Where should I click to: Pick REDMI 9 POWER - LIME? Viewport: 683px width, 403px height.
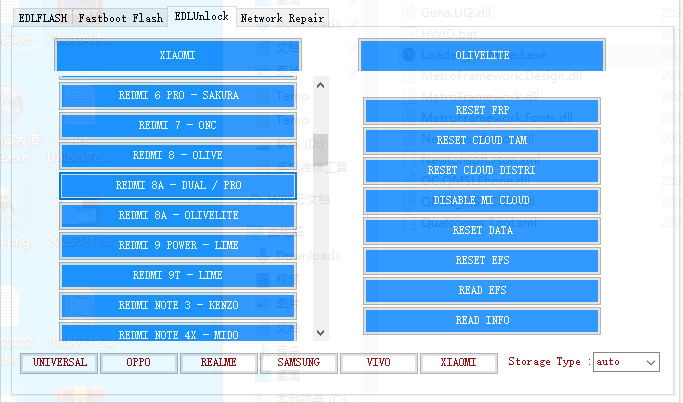tap(178, 245)
